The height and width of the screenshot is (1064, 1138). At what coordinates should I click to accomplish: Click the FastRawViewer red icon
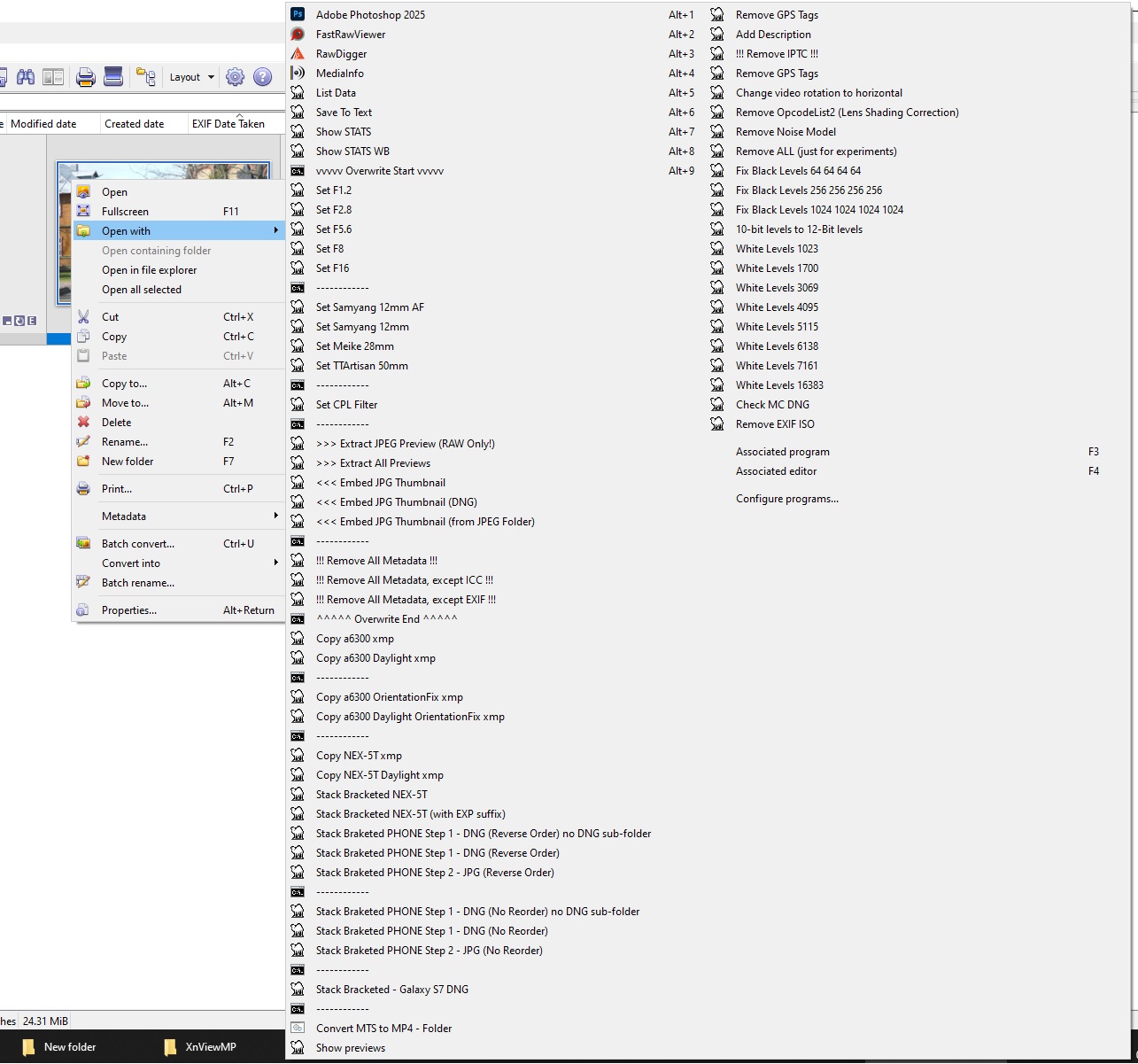[298, 34]
